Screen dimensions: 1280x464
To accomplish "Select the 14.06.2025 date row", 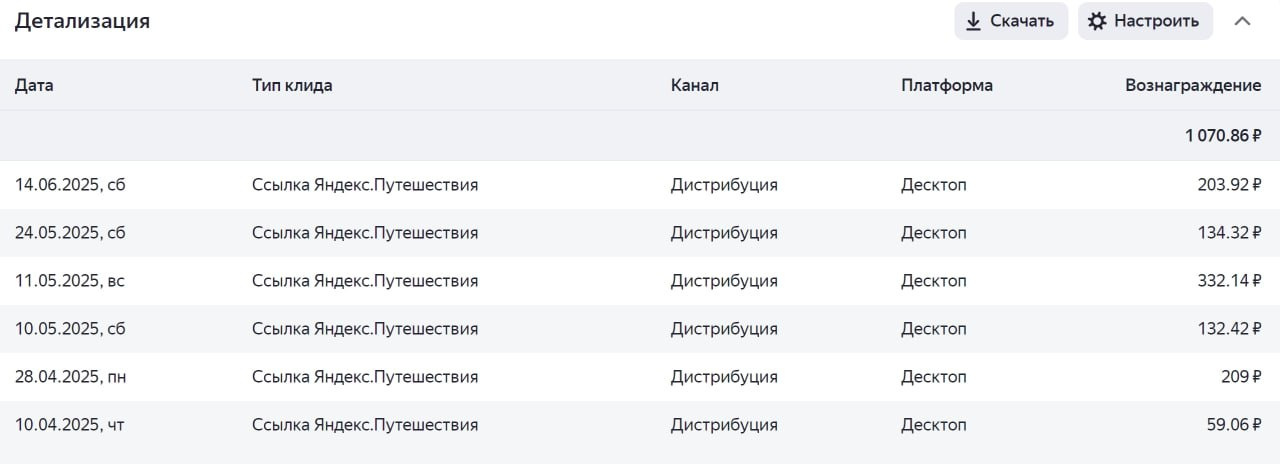I will coord(70,185).
